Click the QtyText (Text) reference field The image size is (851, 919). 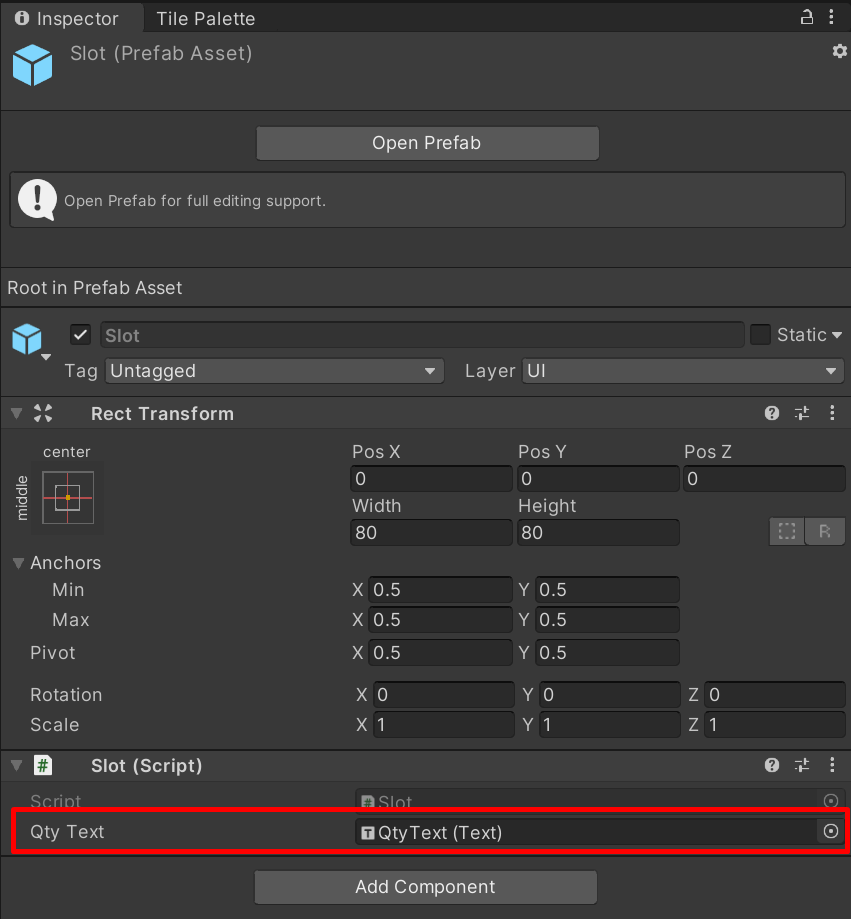point(586,832)
